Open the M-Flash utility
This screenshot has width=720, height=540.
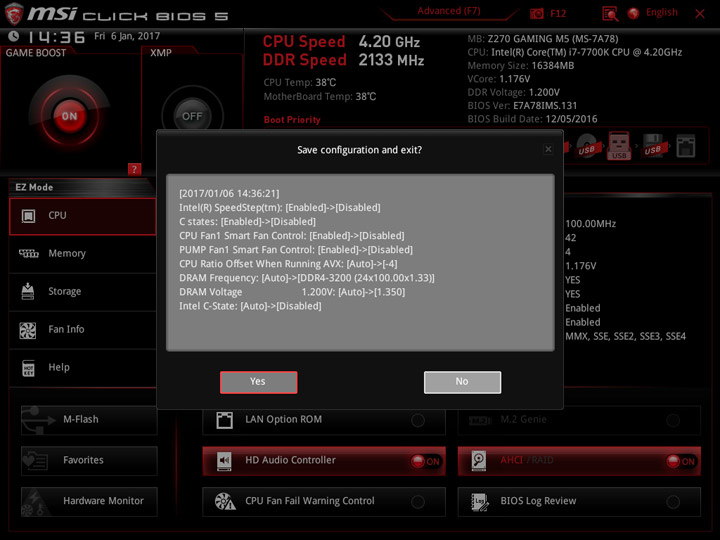point(89,420)
